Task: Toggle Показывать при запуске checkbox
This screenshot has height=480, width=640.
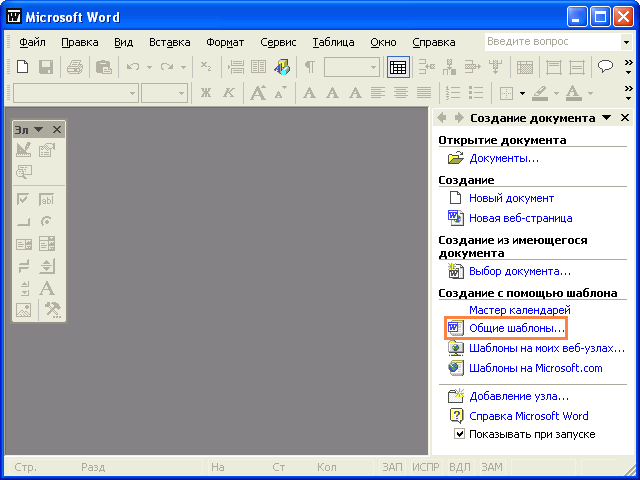Action: click(x=459, y=433)
